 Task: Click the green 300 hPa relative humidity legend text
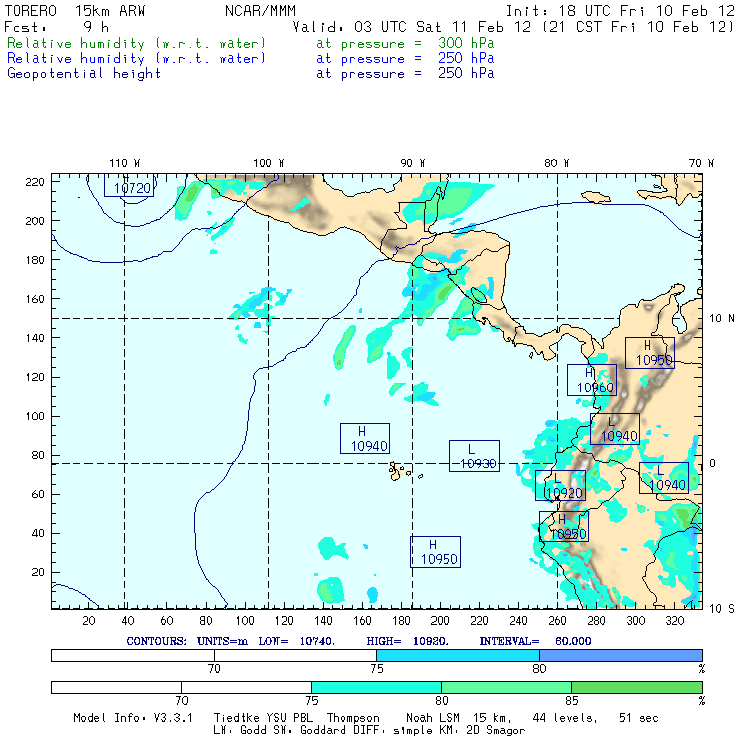click(x=137, y=44)
